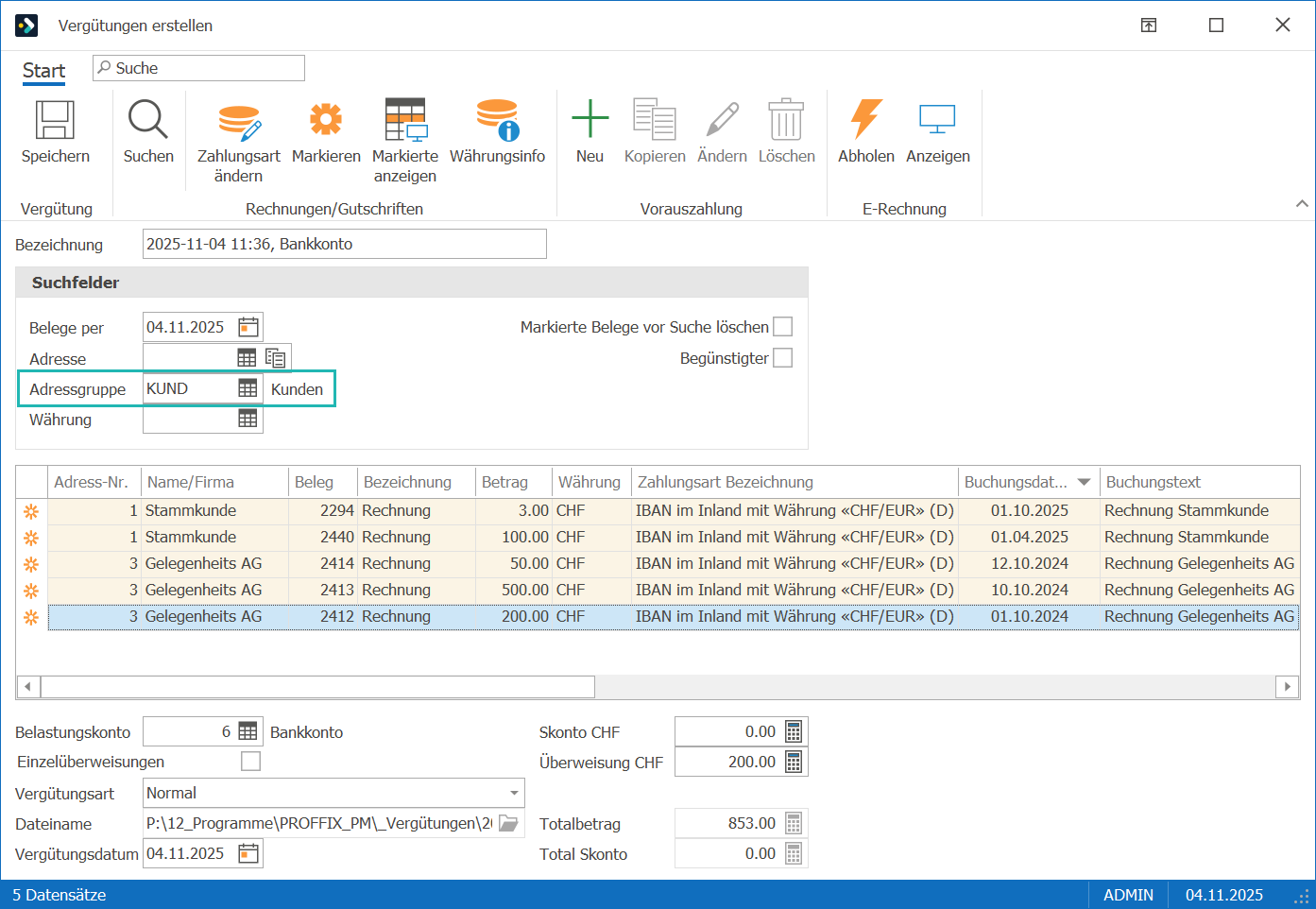Open Belastungskonto lookup table icon
Screen dimensions: 1316x909
[248, 731]
